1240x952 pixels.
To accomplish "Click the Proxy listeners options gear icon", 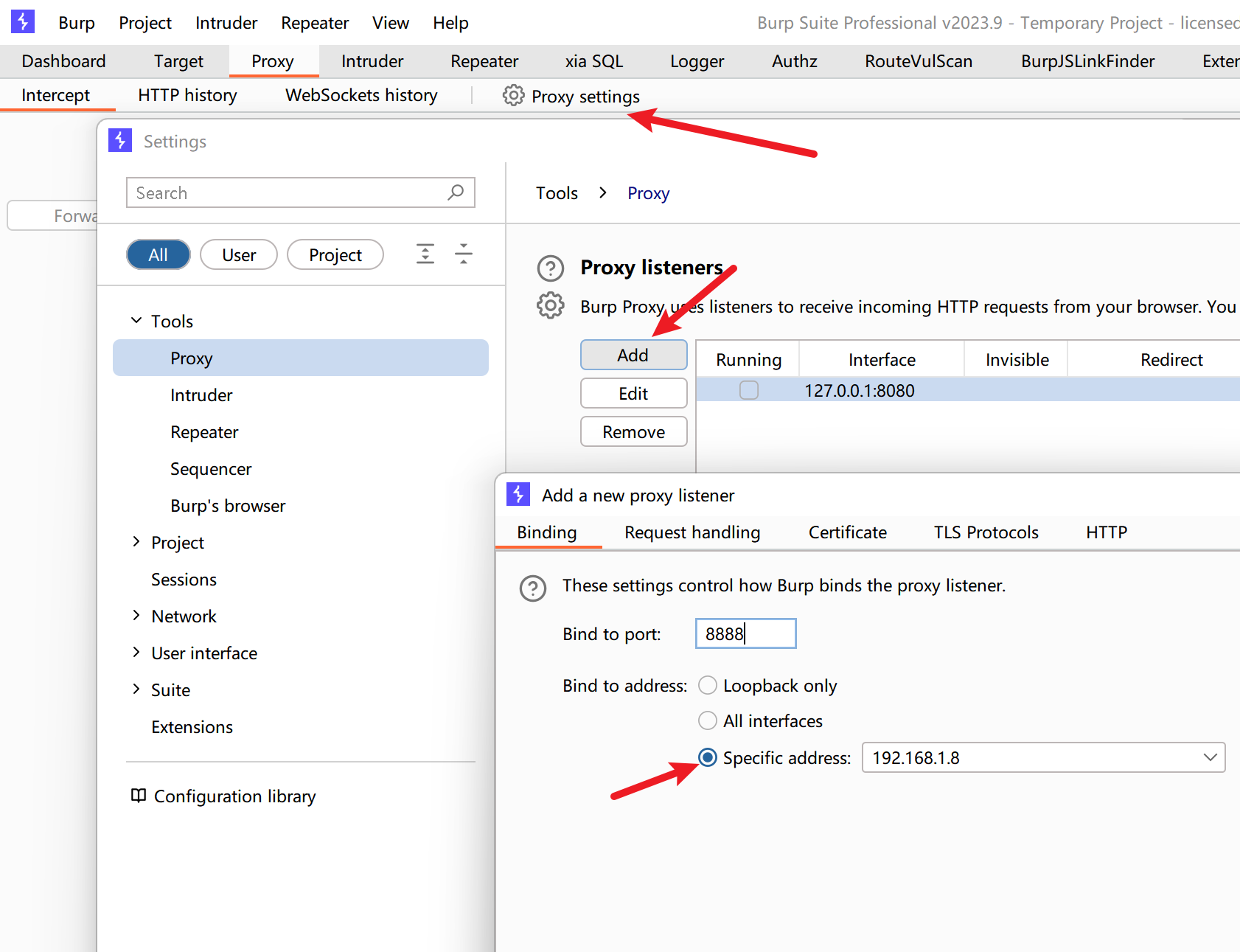I will [x=551, y=305].
